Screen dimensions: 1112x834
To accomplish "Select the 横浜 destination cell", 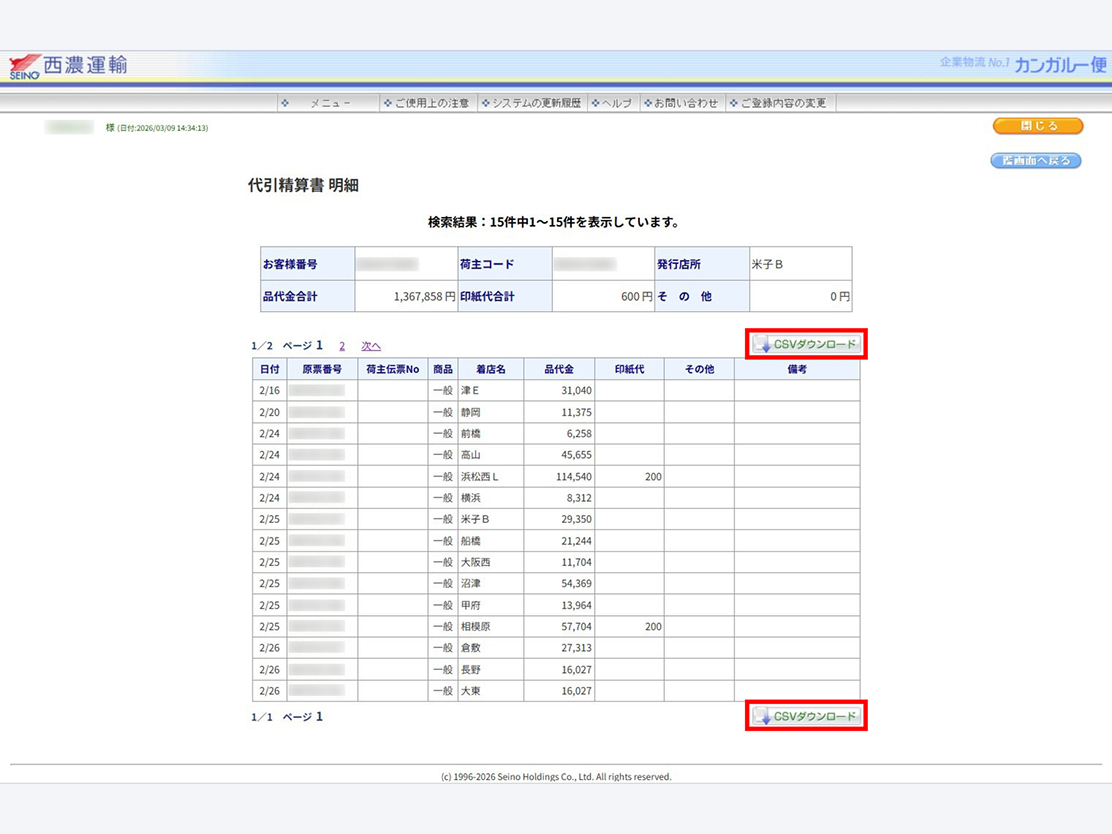I will 491,498.
